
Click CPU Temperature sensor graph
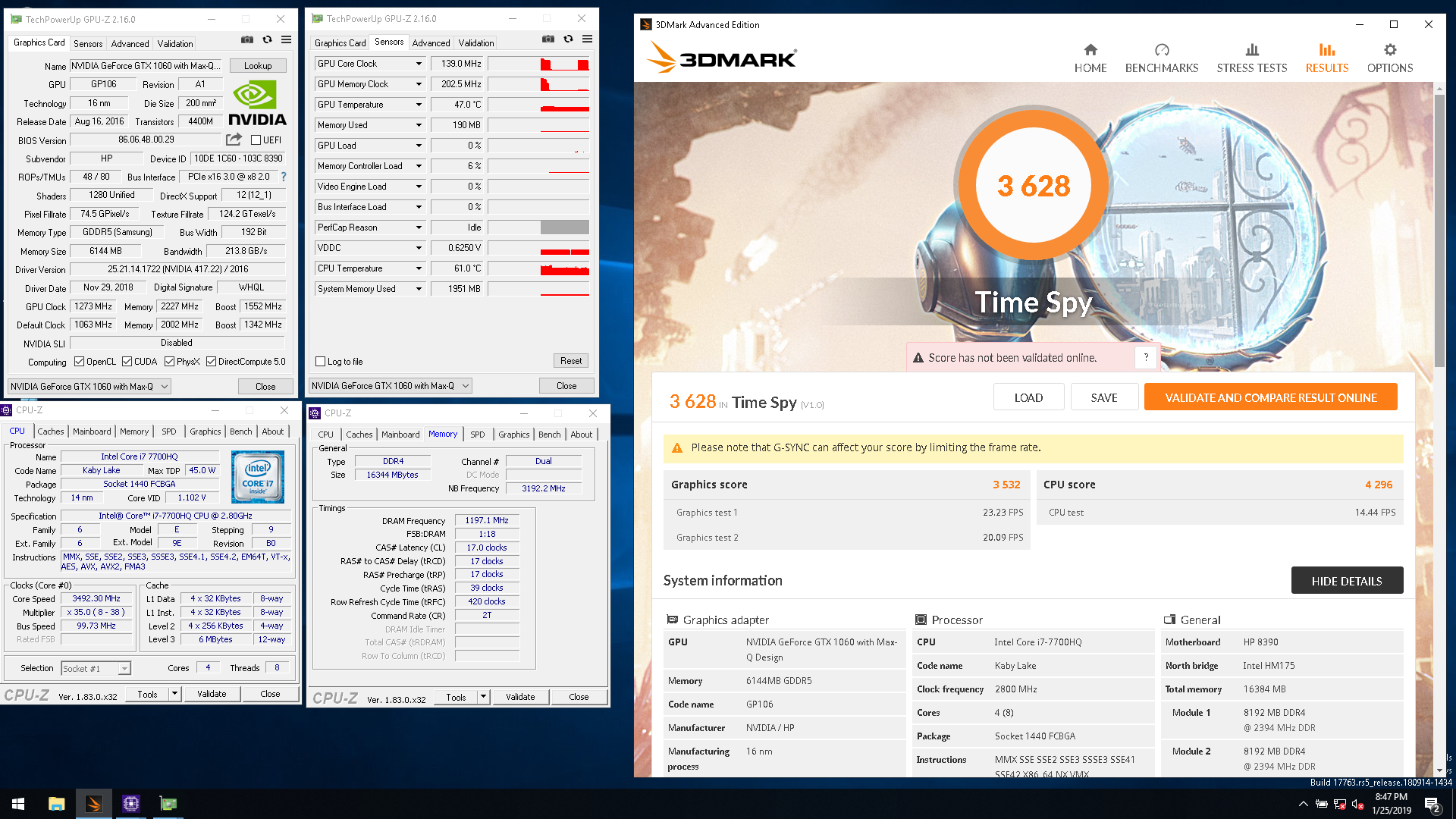click(539, 268)
